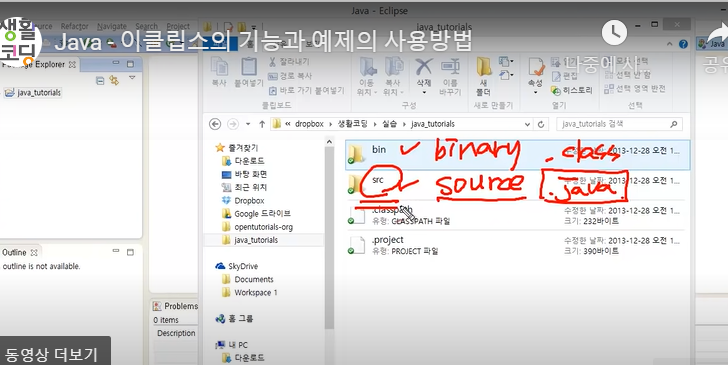Click 바로 가기 붙여넣기 (paste shortcut)
This screenshot has height=365, width=728.
coord(306,90)
